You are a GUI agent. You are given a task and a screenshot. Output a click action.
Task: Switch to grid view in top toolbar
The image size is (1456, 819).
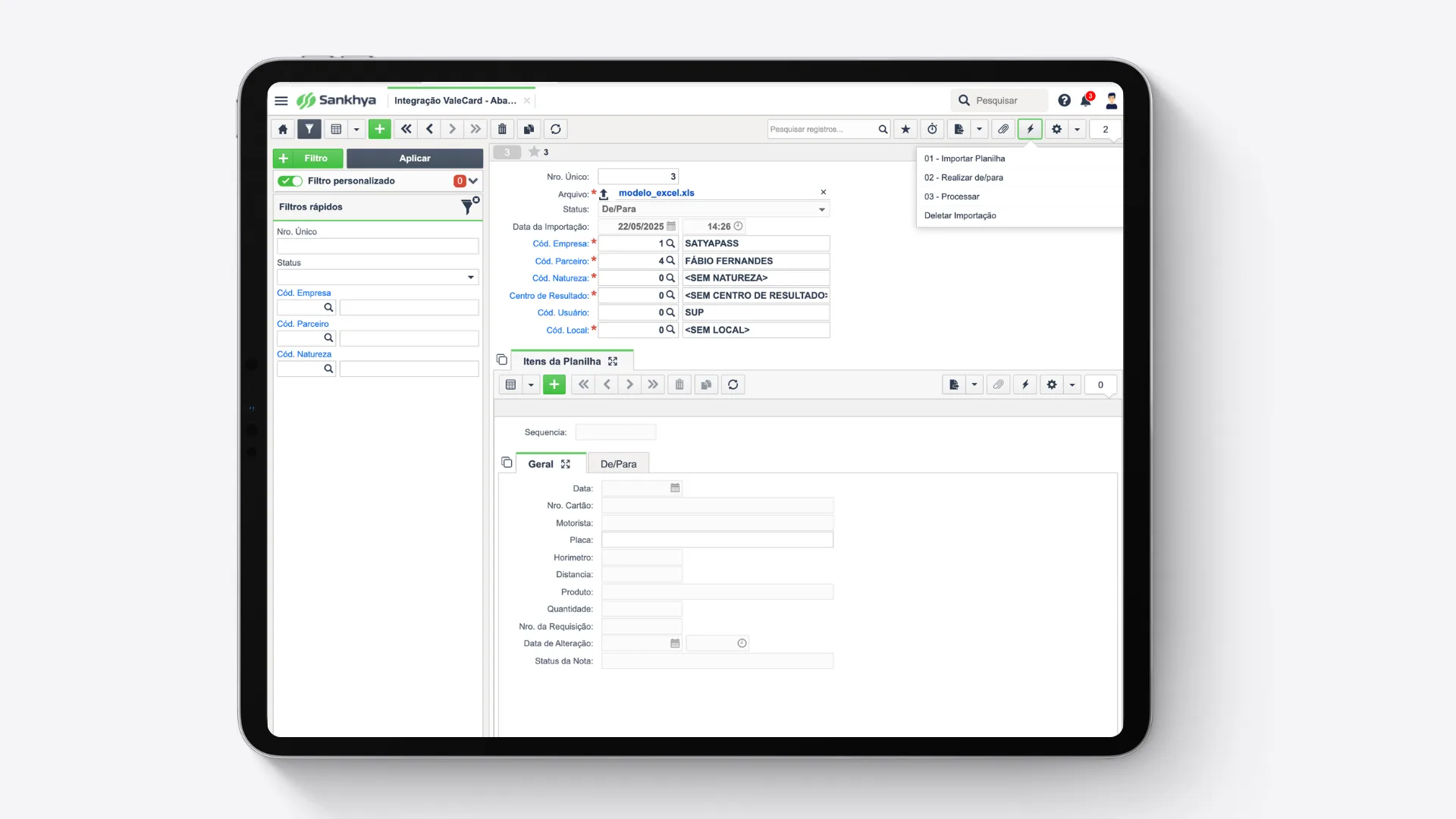[x=337, y=129]
